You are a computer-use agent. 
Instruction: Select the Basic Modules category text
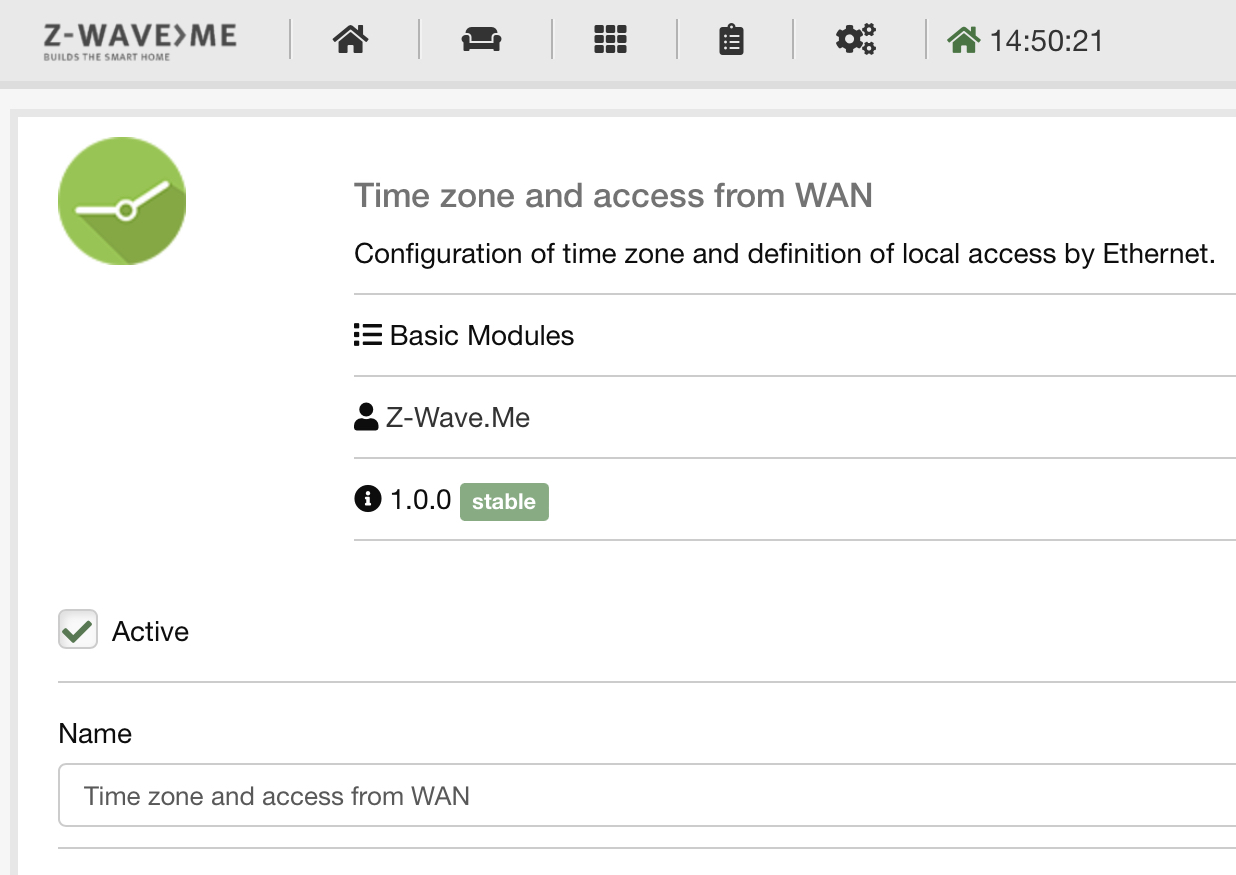click(482, 335)
